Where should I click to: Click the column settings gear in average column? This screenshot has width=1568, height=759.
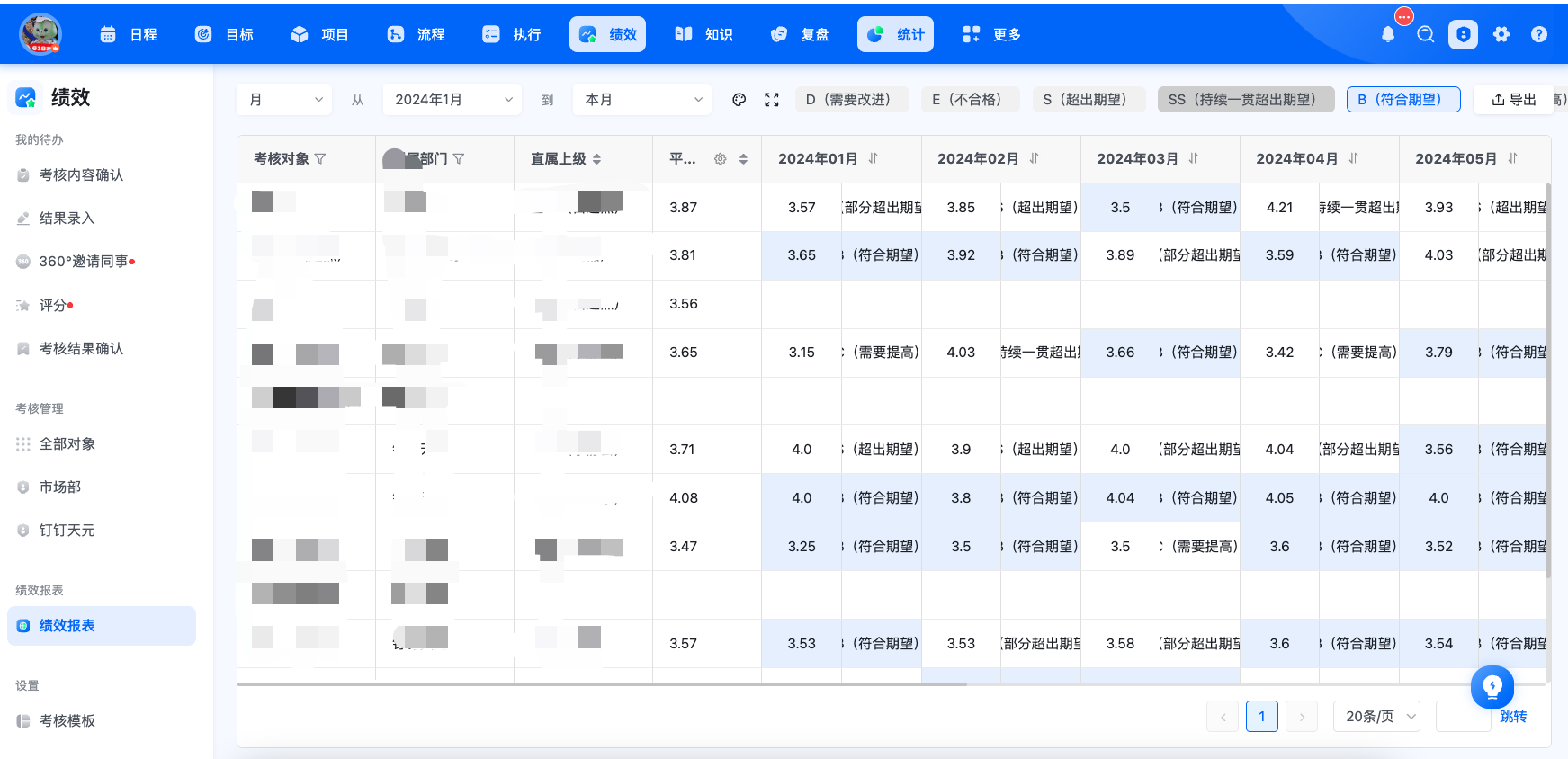tap(720, 159)
